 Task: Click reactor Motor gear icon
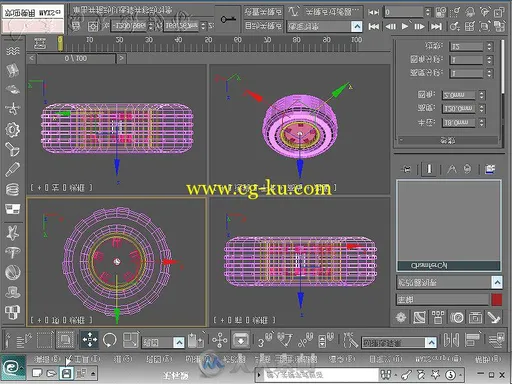tap(13, 130)
